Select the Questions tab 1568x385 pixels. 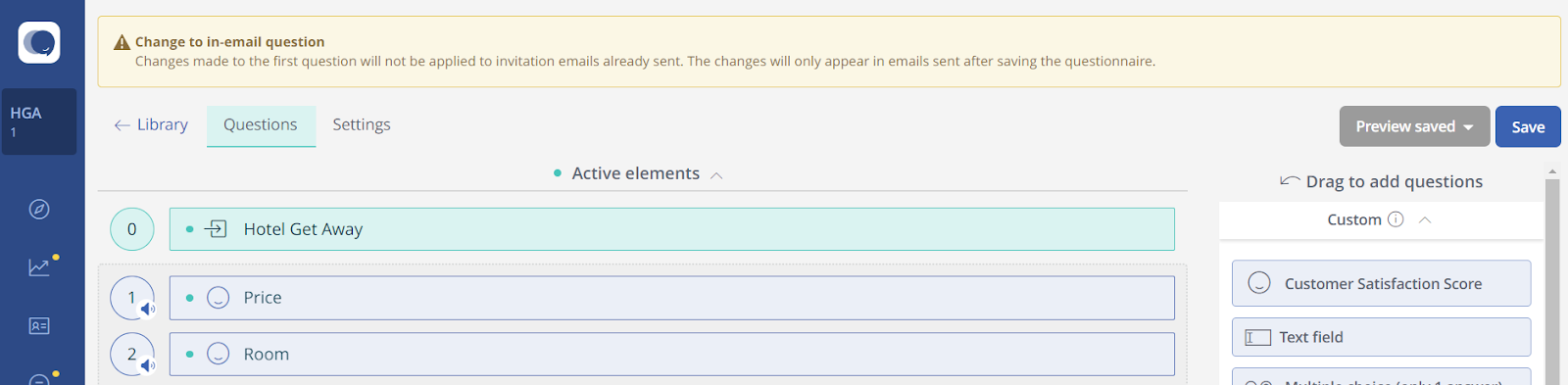pos(261,125)
